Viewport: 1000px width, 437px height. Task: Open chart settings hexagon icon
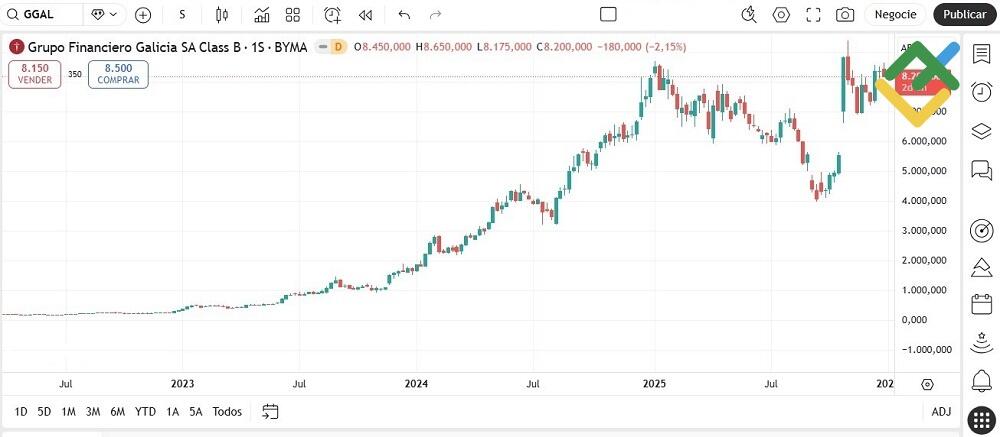click(781, 15)
